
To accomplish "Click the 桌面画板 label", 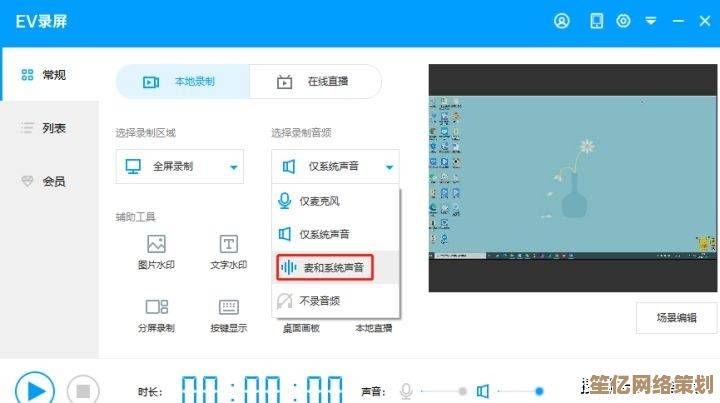I will (x=301, y=328).
